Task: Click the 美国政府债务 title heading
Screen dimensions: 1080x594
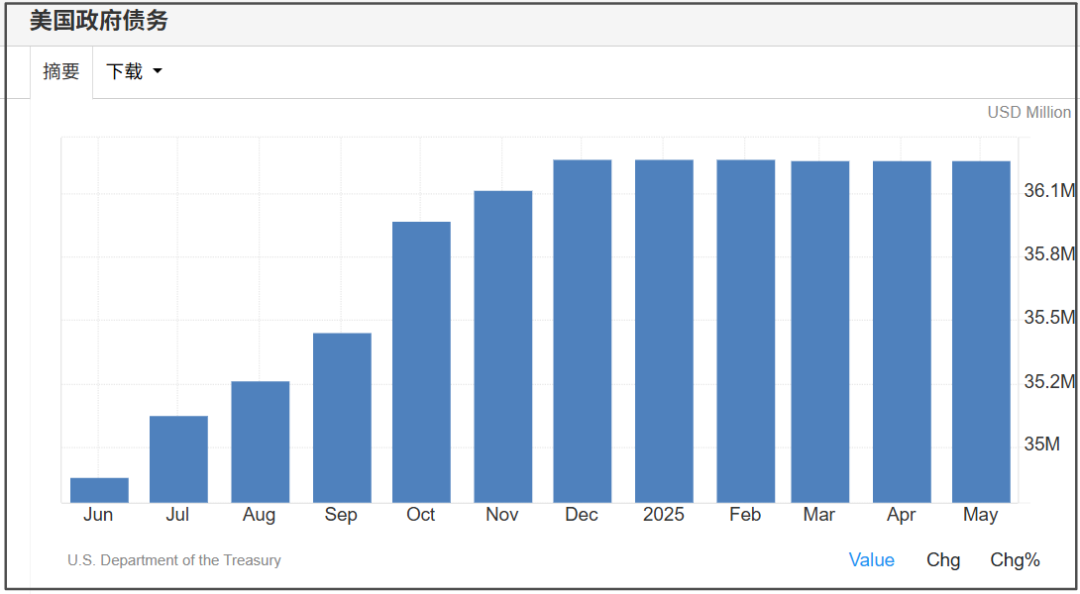Action: pyautogui.click(x=98, y=21)
